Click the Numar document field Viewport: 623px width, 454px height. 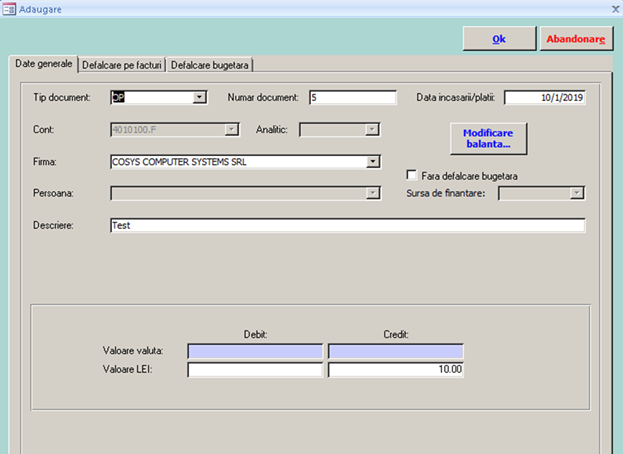352,97
